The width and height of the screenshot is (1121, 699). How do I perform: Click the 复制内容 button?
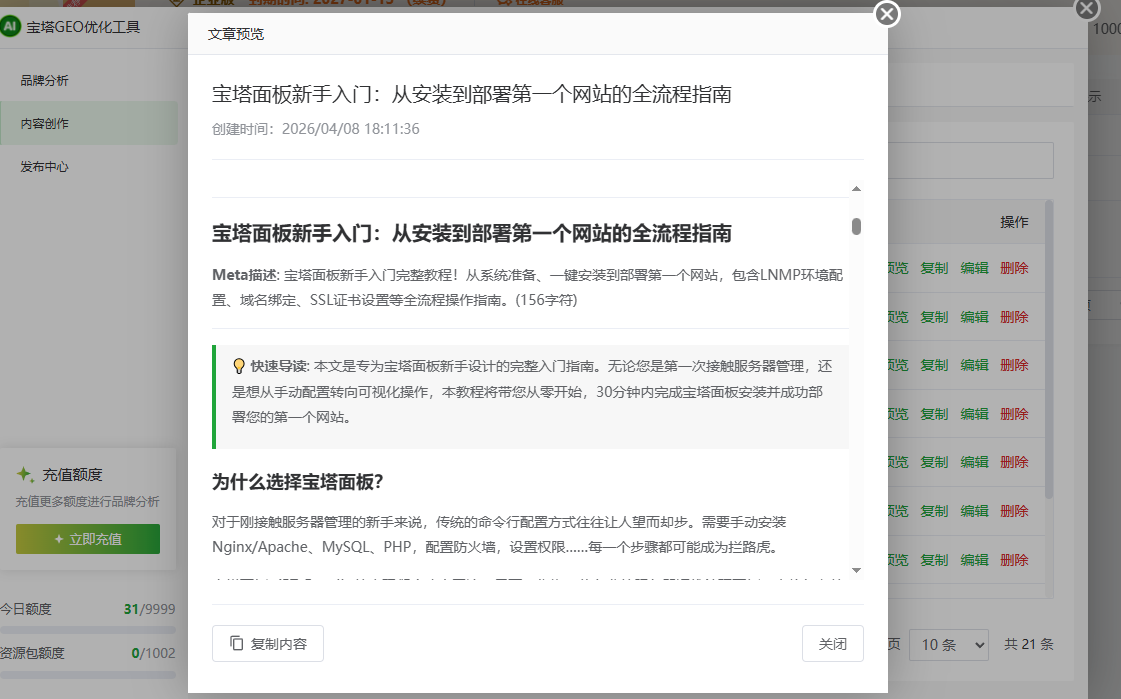pyautogui.click(x=267, y=643)
